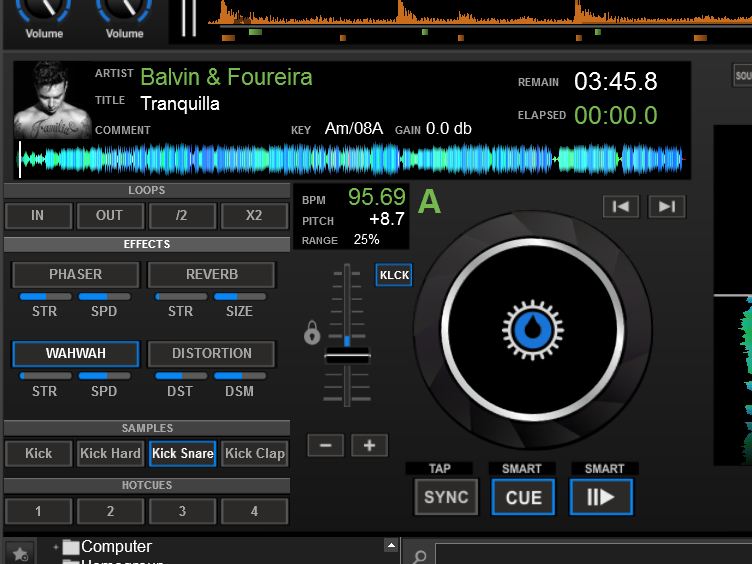Adjust Phaser STR slider

click(45, 296)
